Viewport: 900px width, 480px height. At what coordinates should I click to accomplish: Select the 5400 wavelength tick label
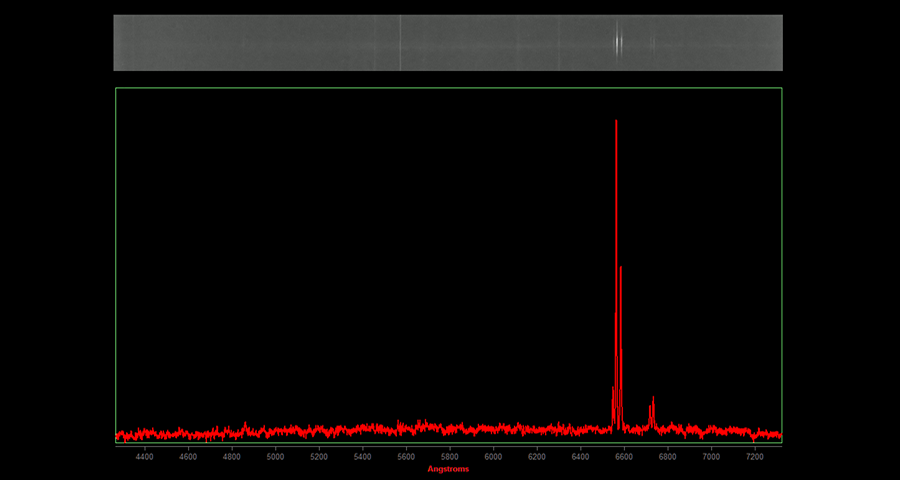point(362,457)
